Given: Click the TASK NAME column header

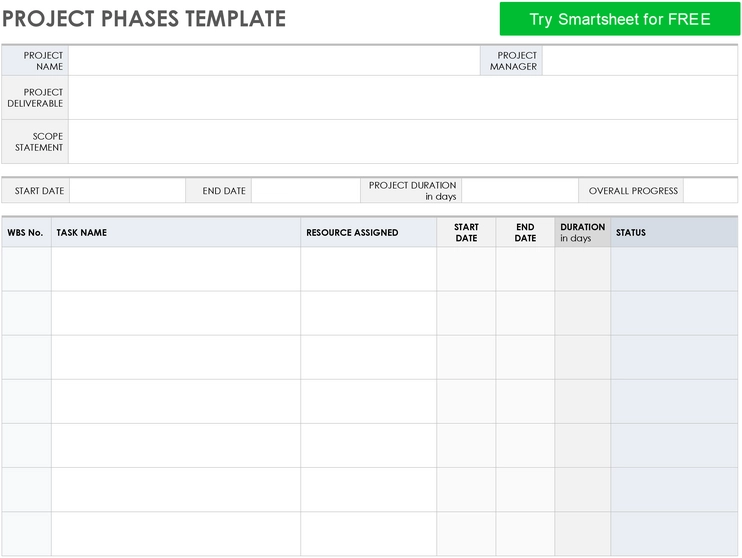Looking at the screenshot, I should point(176,232).
